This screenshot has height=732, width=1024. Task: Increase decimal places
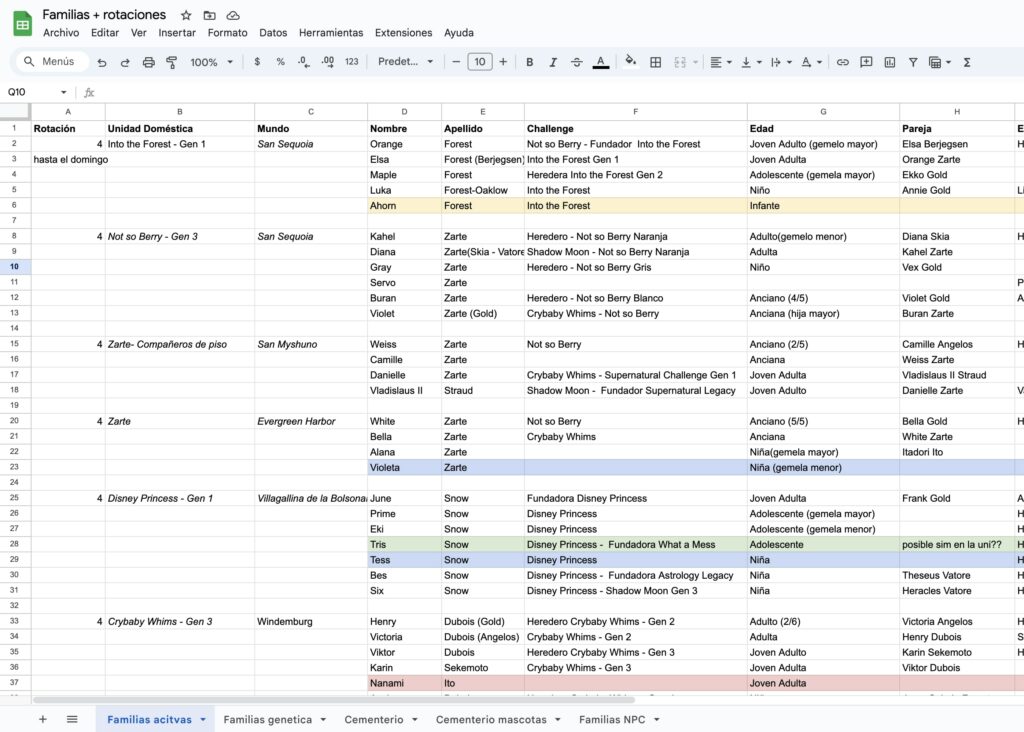(328, 61)
